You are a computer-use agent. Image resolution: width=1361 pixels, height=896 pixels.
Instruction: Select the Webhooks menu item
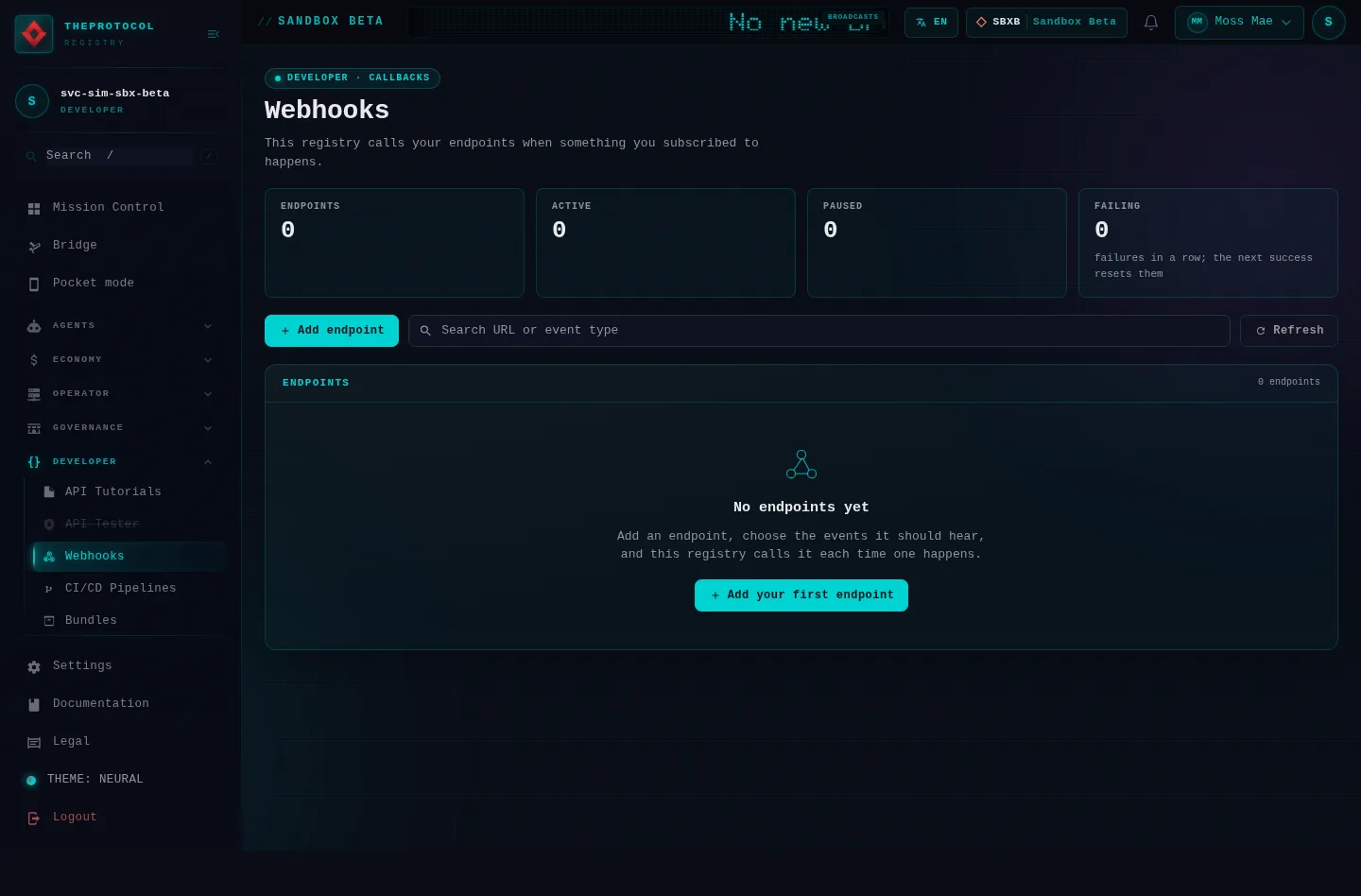click(x=129, y=556)
